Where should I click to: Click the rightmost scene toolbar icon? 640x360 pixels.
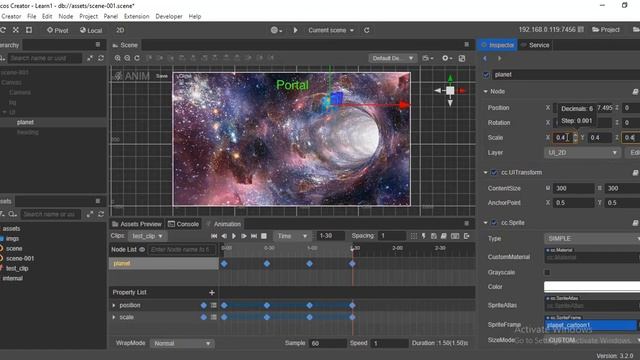462,58
